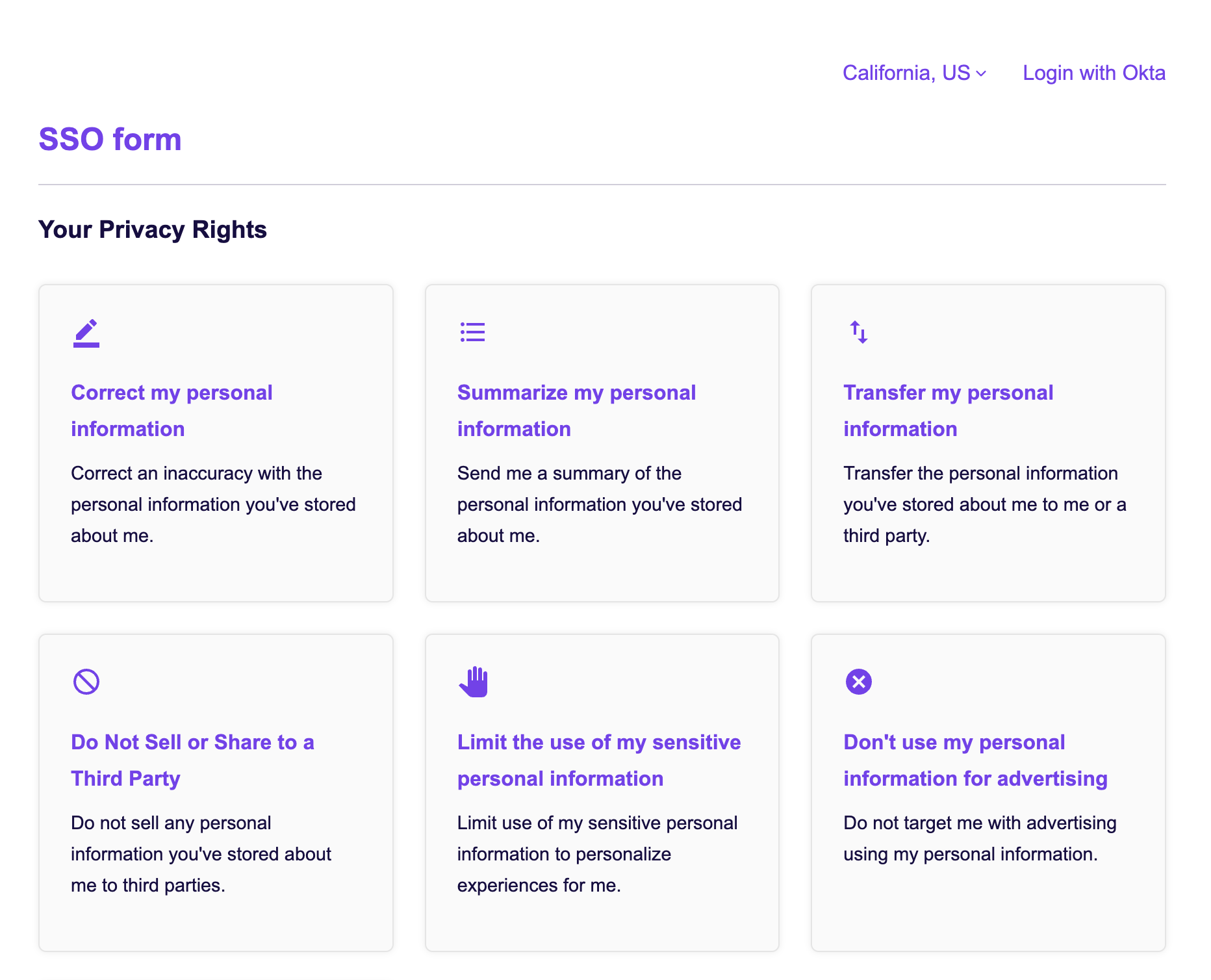
Task: Open Limit the use of my sensitive personal information
Action: pos(599,760)
